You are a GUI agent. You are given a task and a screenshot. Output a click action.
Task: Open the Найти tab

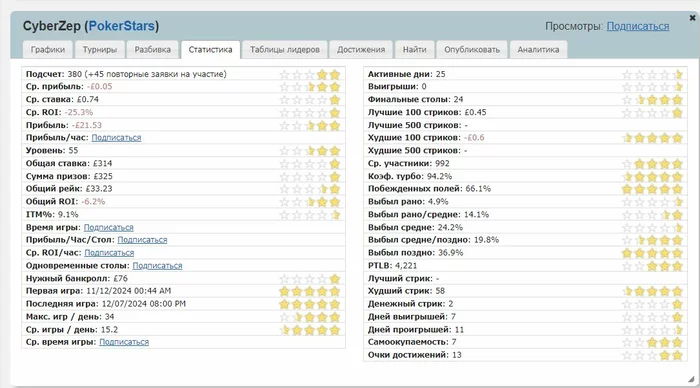pyautogui.click(x=414, y=50)
